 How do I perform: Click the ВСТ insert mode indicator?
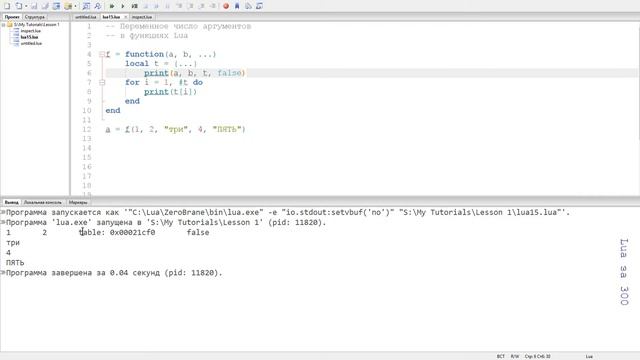pyautogui.click(x=500, y=356)
